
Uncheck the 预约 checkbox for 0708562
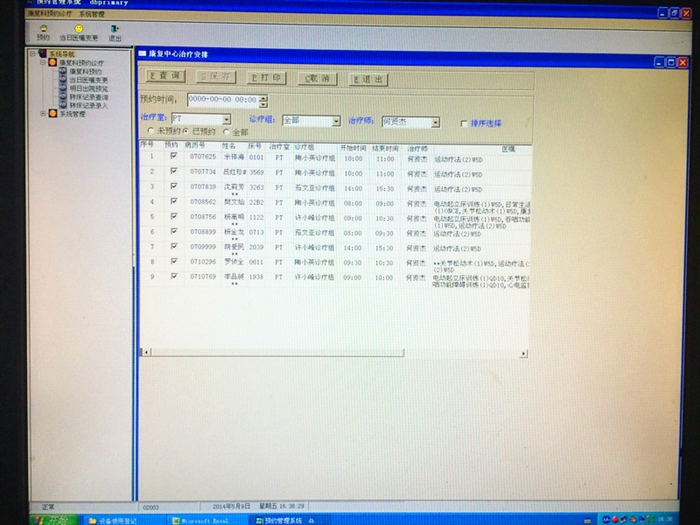[174, 201]
